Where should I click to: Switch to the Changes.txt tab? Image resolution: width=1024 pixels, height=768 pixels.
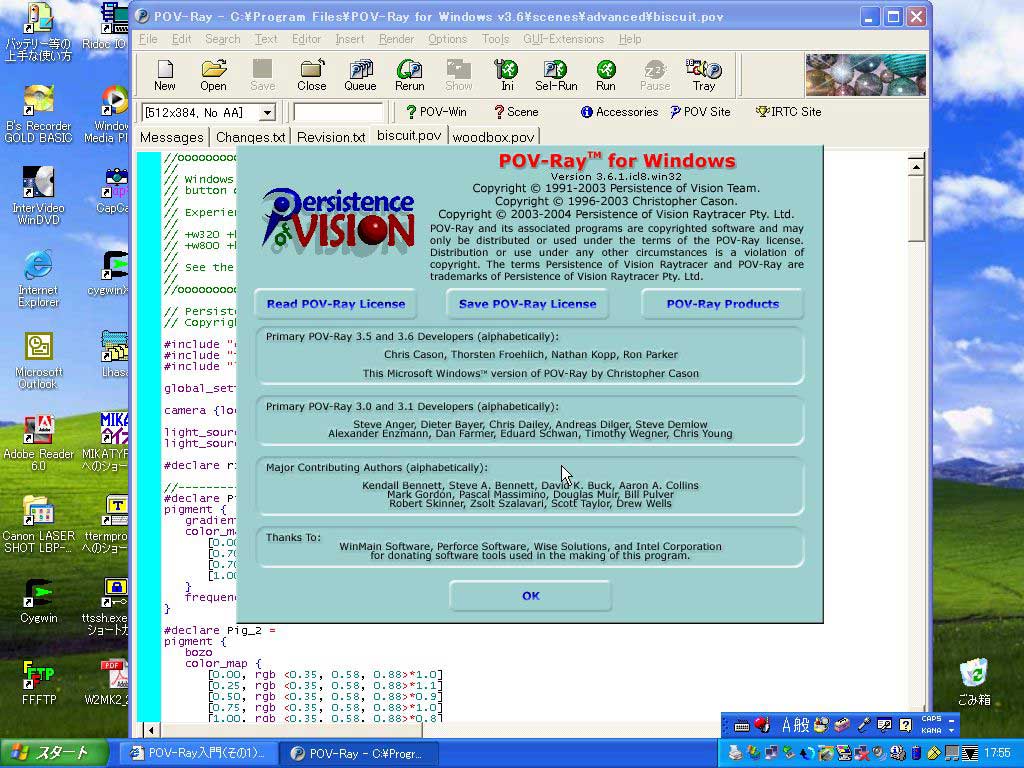pyautogui.click(x=251, y=137)
